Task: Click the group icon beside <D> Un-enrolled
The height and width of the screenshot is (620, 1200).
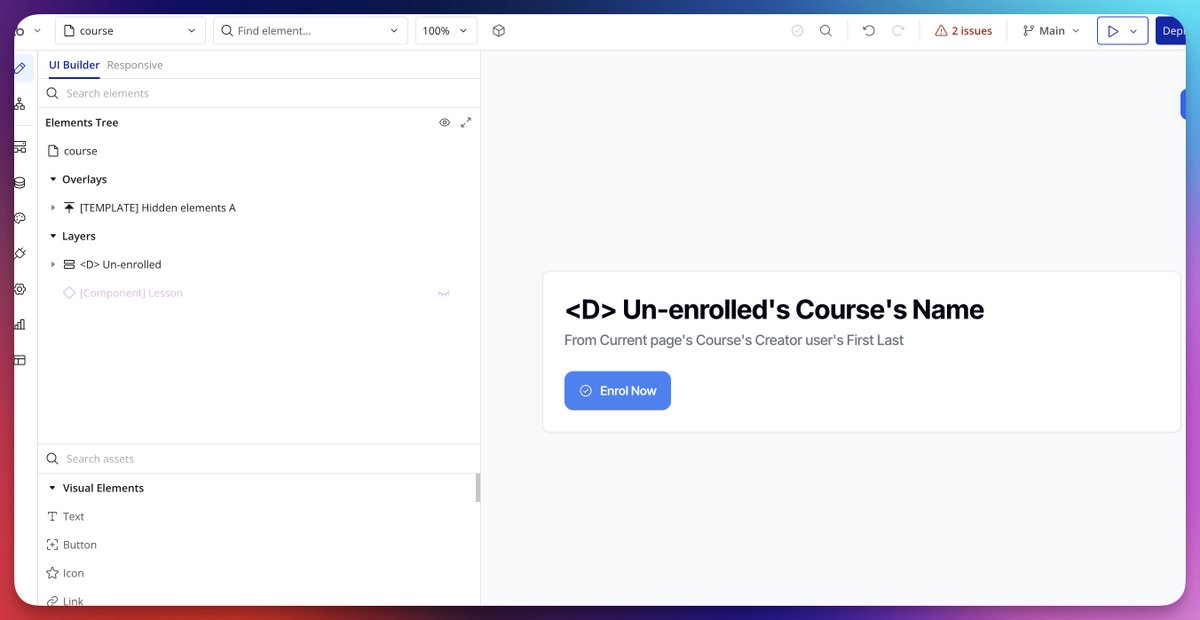Action: coord(69,265)
